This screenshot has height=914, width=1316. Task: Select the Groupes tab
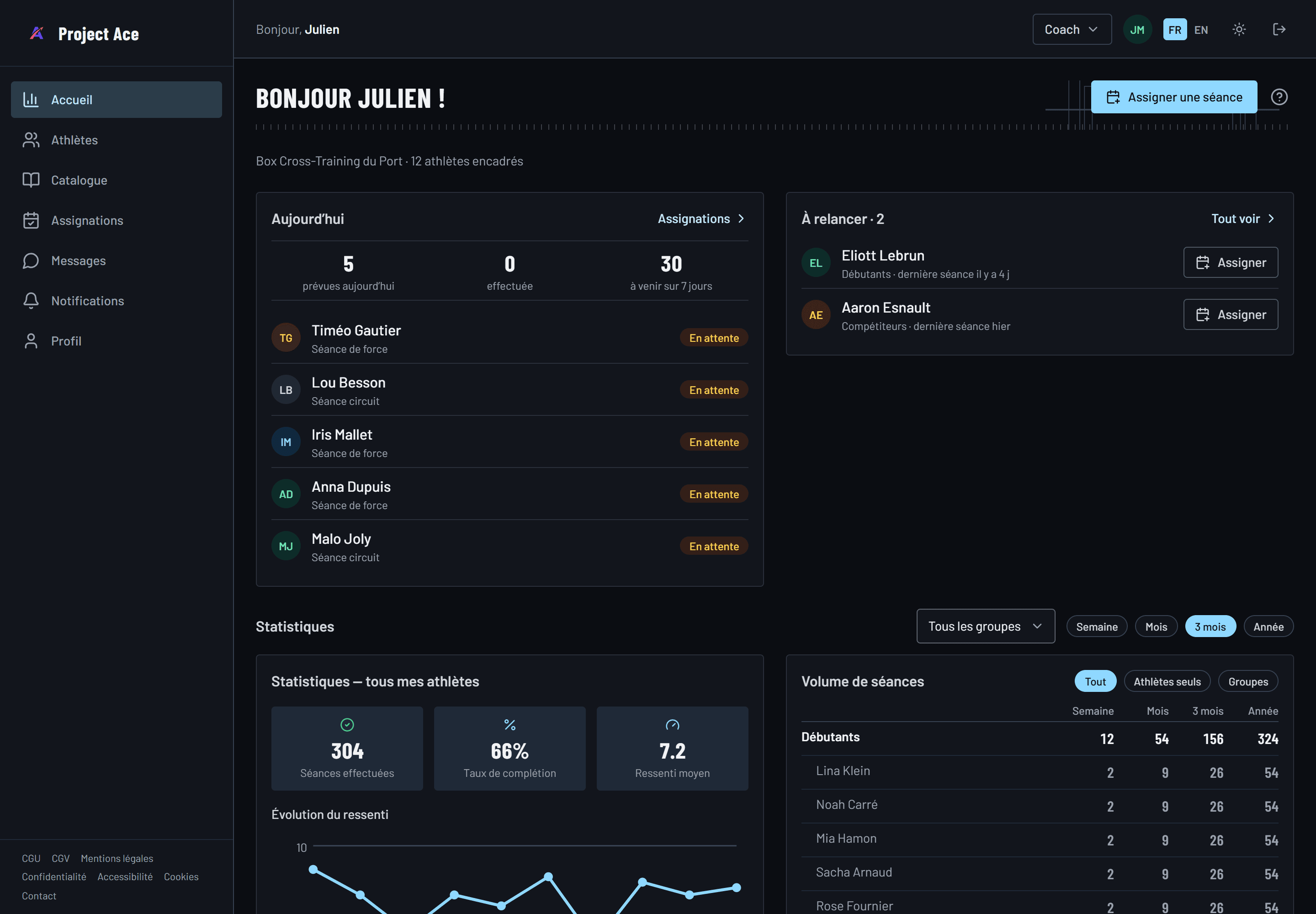coord(1248,681)
